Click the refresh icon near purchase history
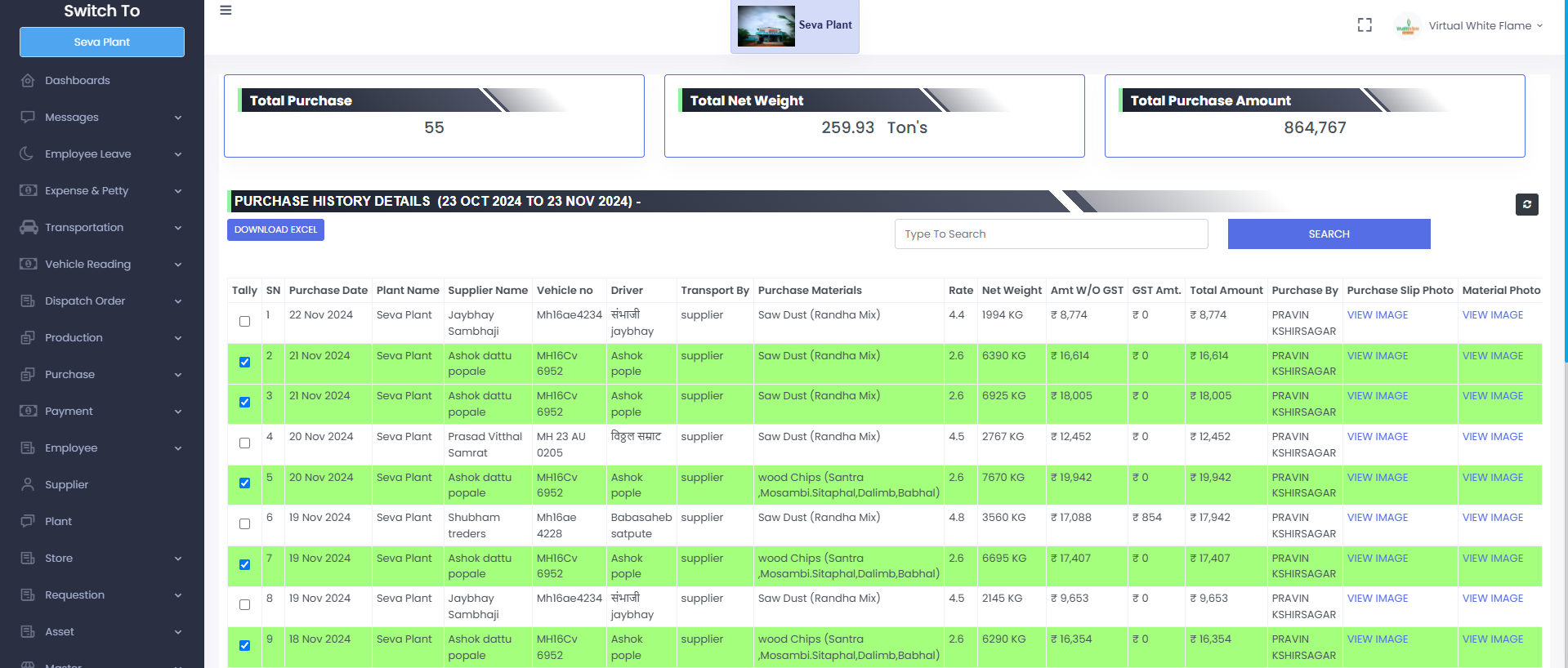Viewport: 1568px width, 668px height. (1526, 204)
